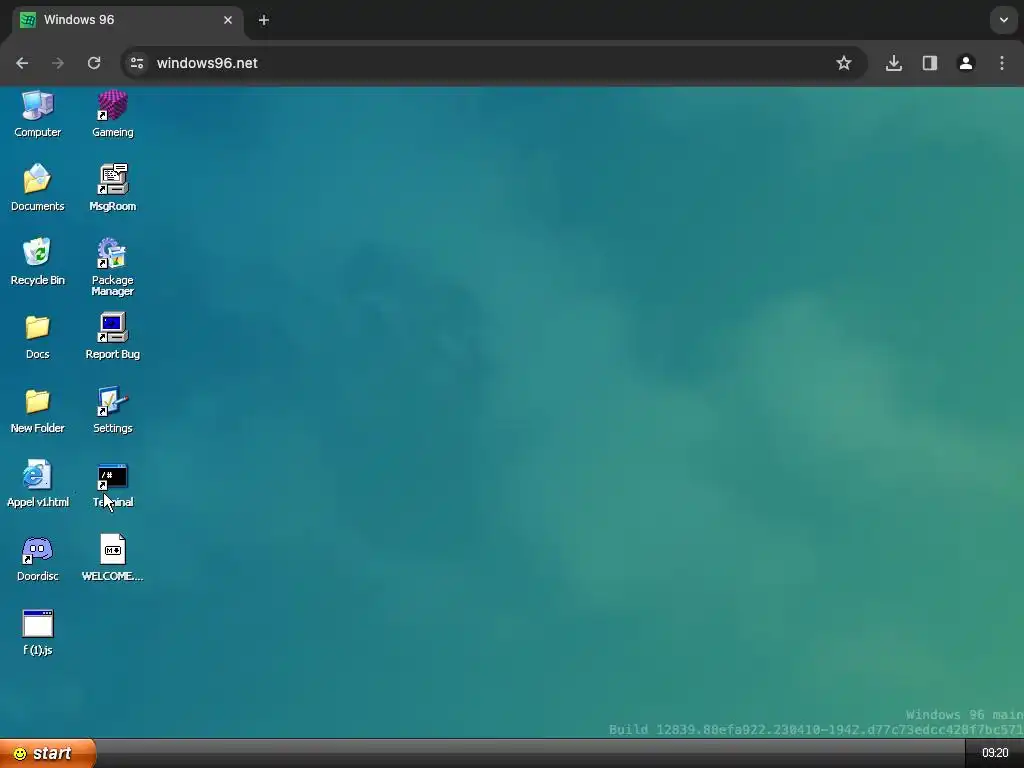Open the MsgRoom chat shortcut
The height and width of the screenshot is (768, 1024).
(112, 188)
